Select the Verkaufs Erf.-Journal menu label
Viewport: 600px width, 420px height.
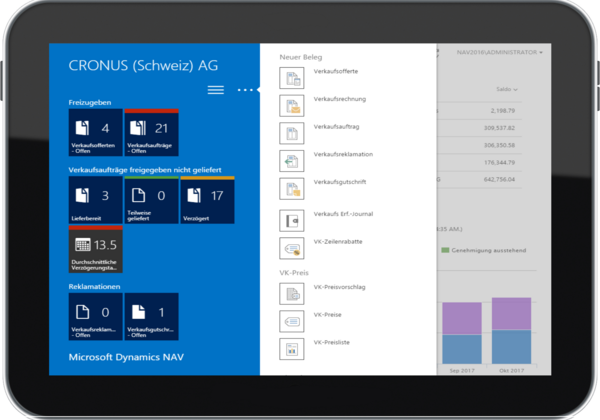343,214
